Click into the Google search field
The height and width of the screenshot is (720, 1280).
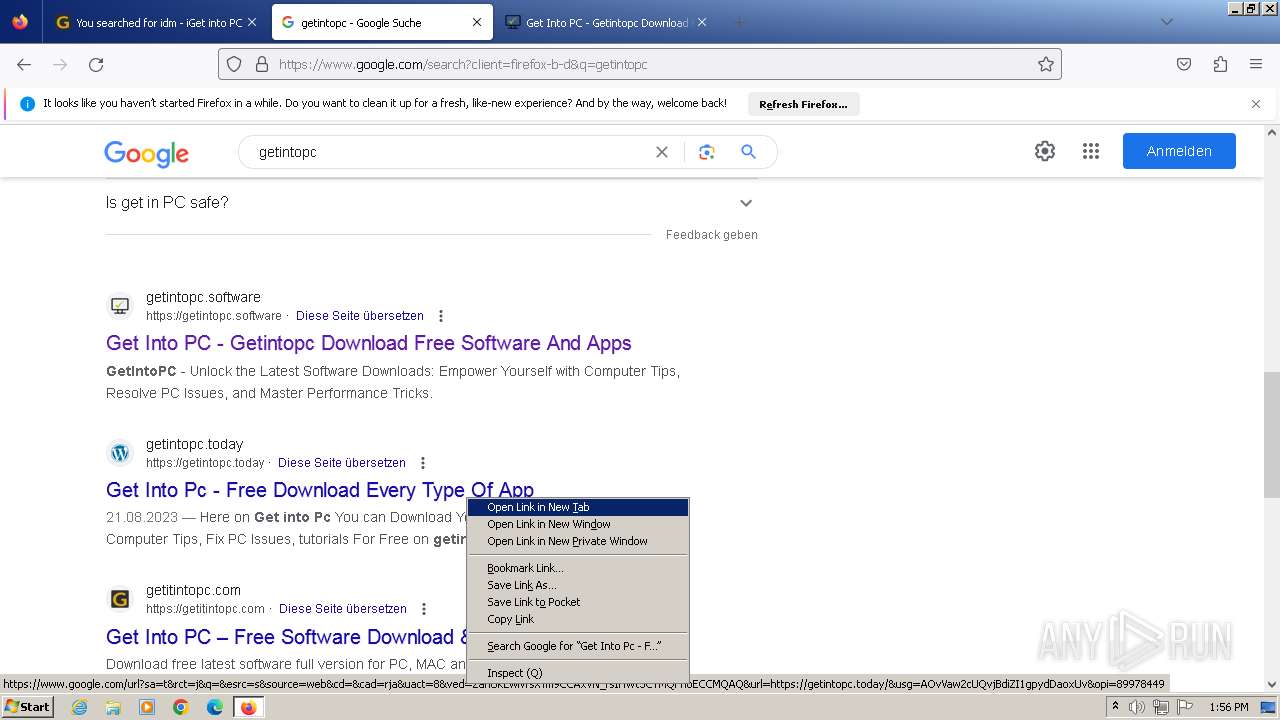tap(450, 152)
